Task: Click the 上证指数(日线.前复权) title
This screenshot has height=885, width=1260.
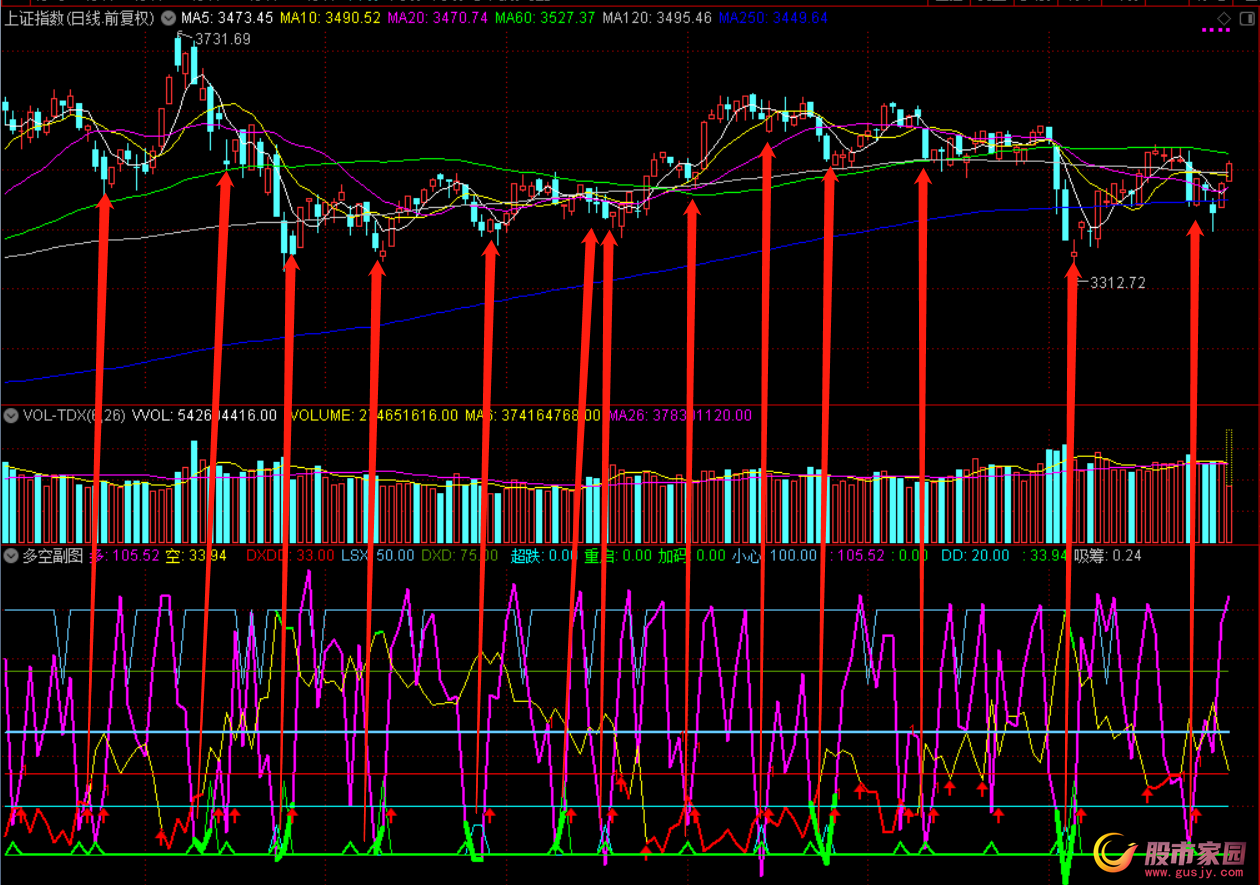Action: [80, 18]
